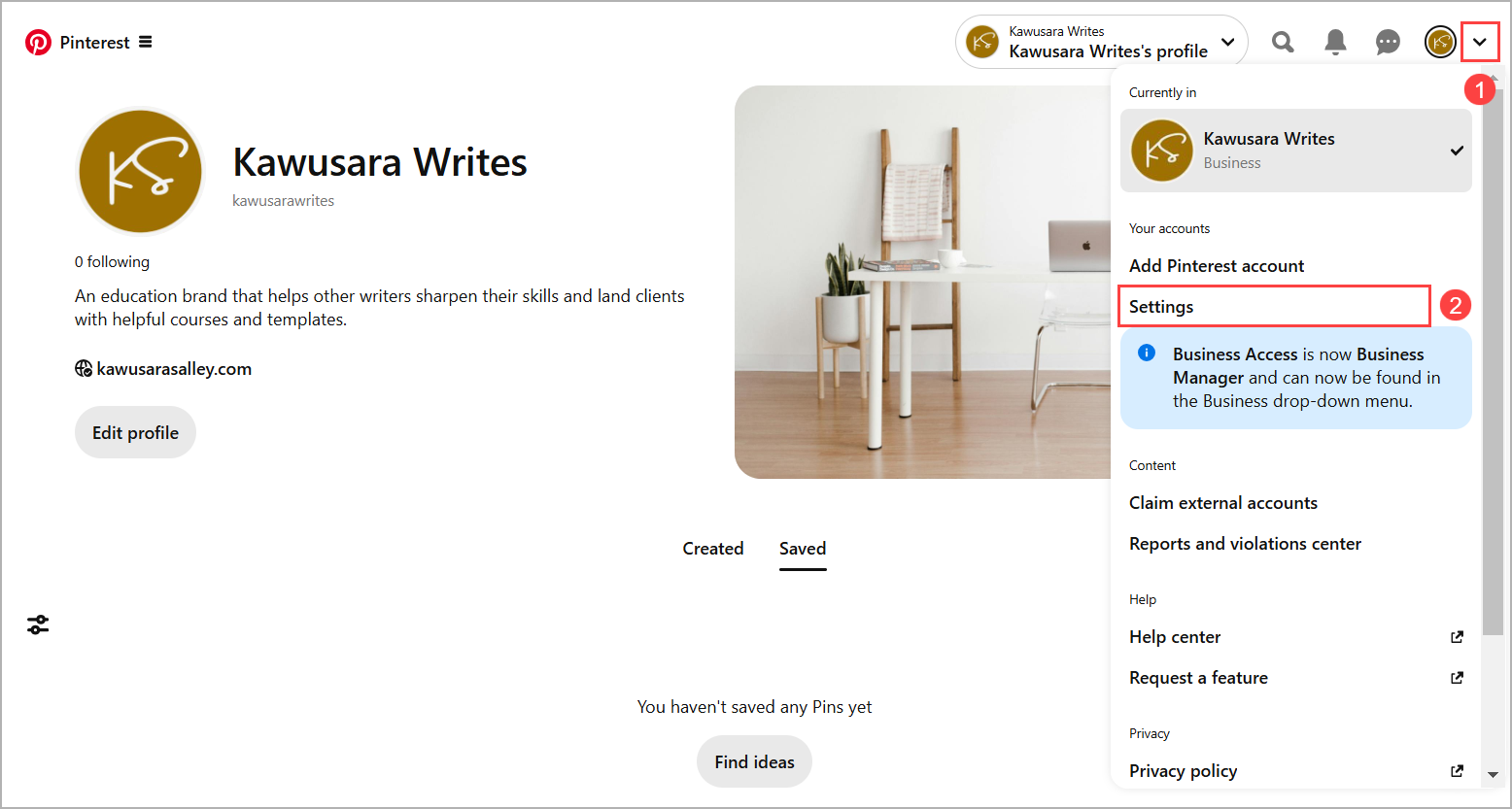Click the kawusarawrites username text
This screenshot has height=809, width=1512.
(x=283, y=201)
